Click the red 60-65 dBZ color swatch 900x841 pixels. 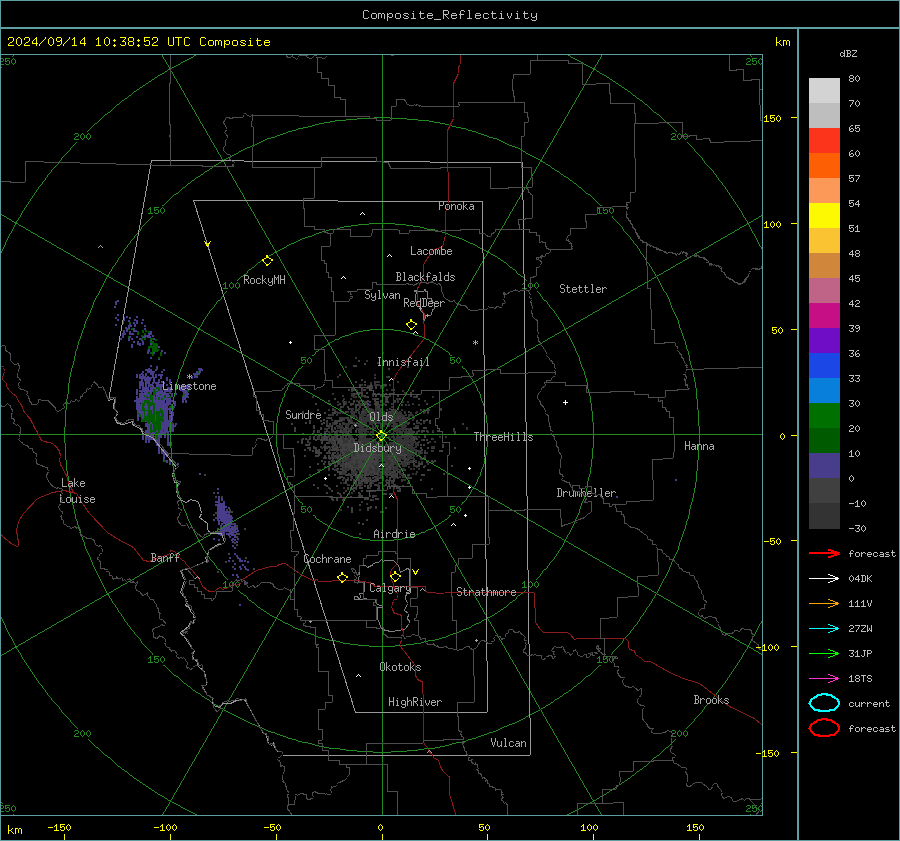(824, 141)
